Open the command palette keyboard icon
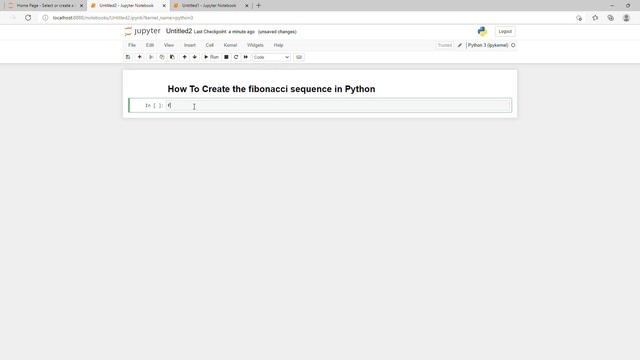The width and height of the screenshot is (640, 360). pyautogui.click(x=299, y=57)
